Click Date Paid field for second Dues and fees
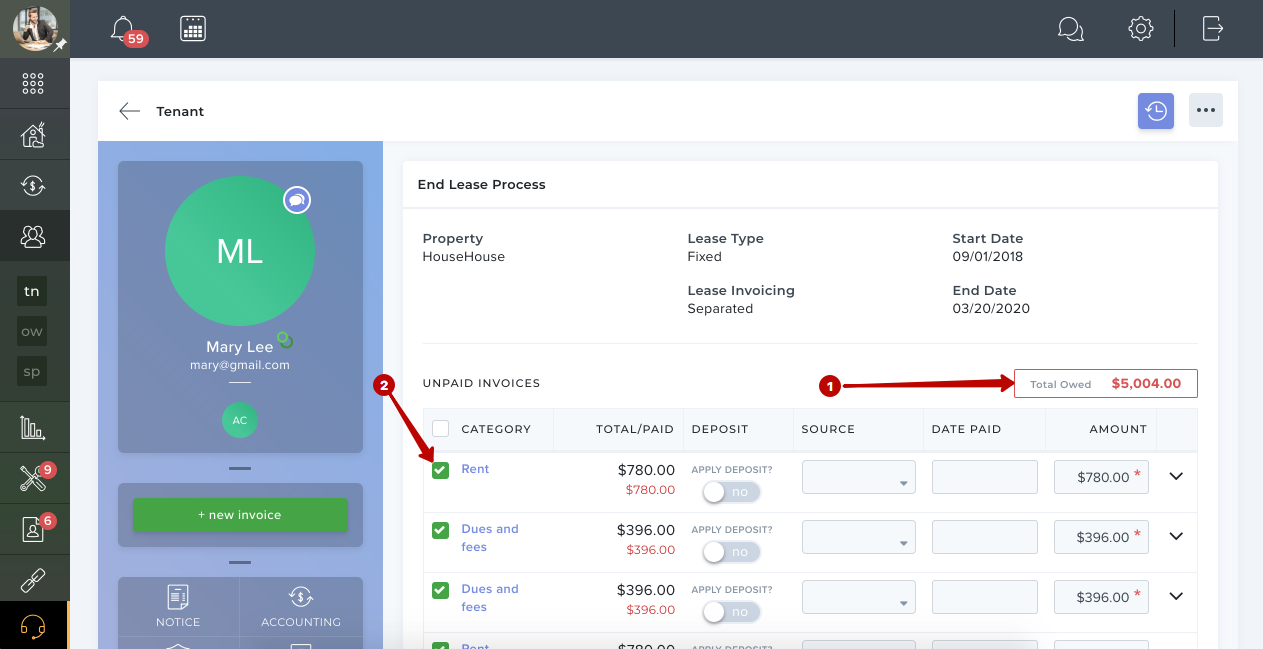The image size is (1263, 649). 985,597
